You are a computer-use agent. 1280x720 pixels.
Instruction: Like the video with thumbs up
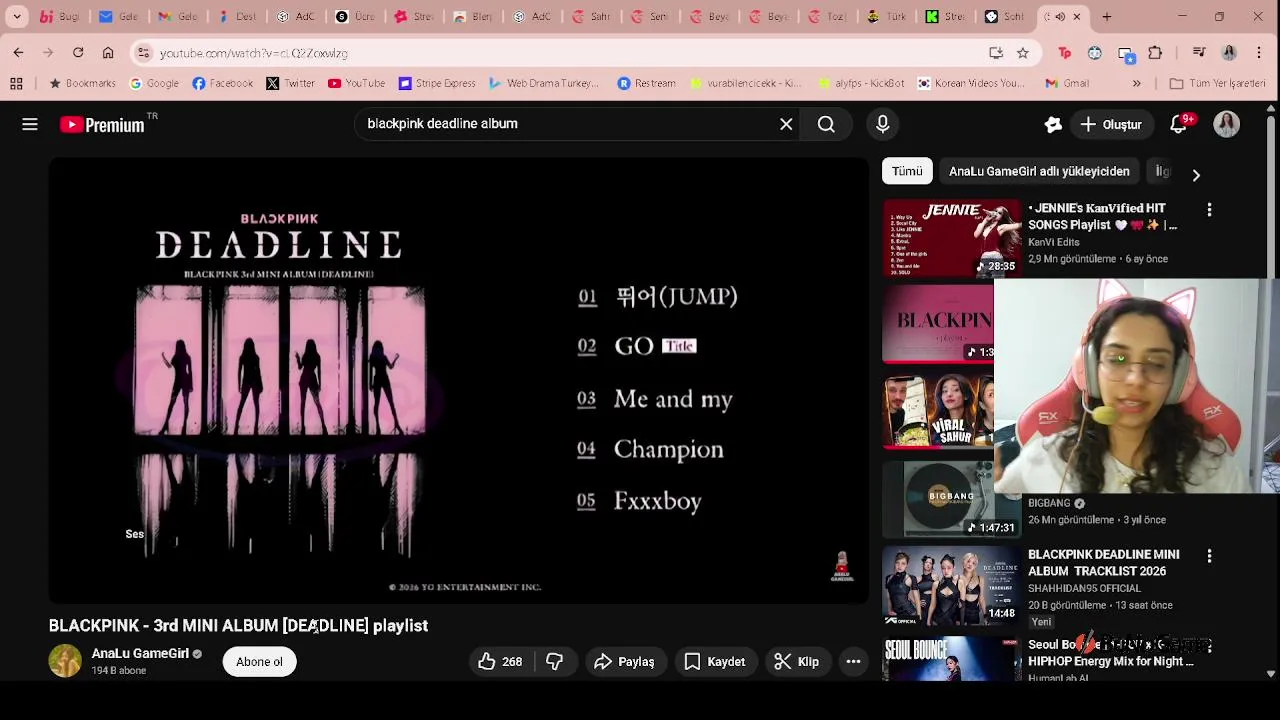click(500, 661)
